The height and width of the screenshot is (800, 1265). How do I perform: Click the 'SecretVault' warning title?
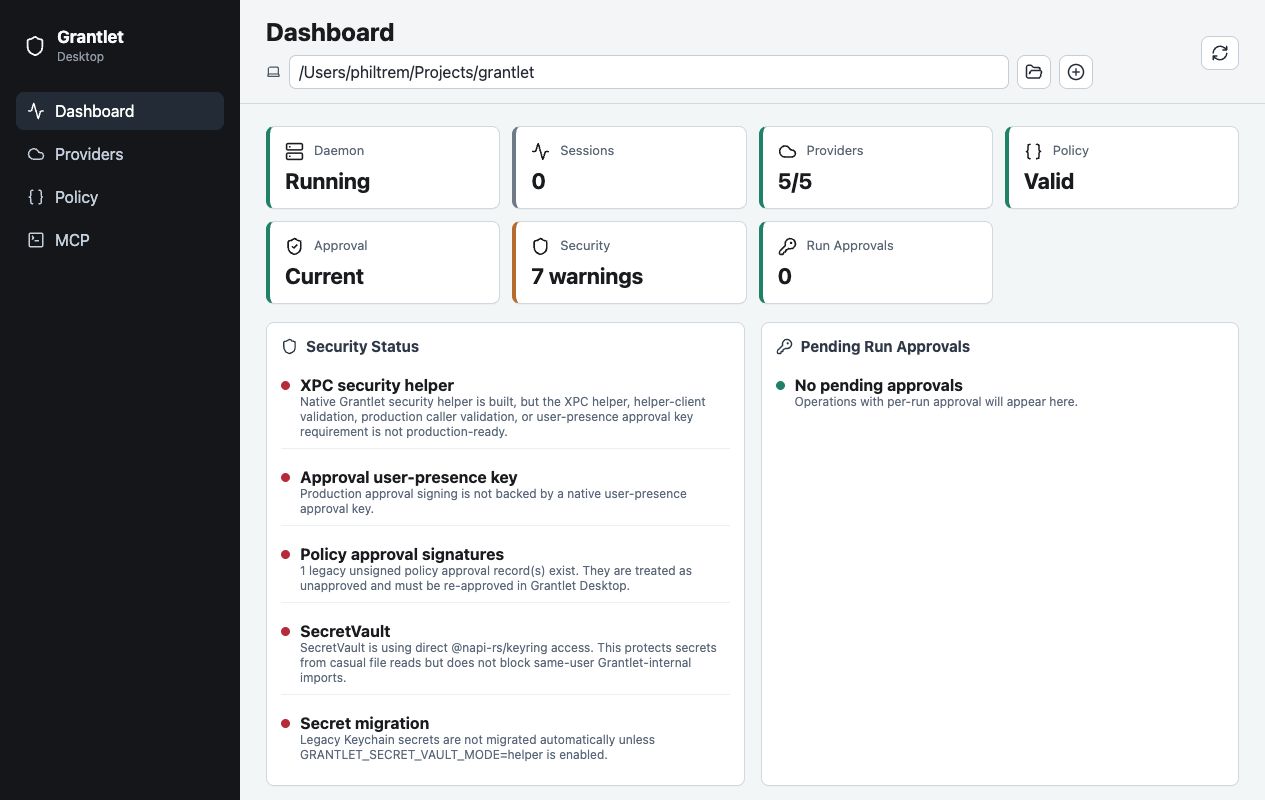click(x=345, y=631)
